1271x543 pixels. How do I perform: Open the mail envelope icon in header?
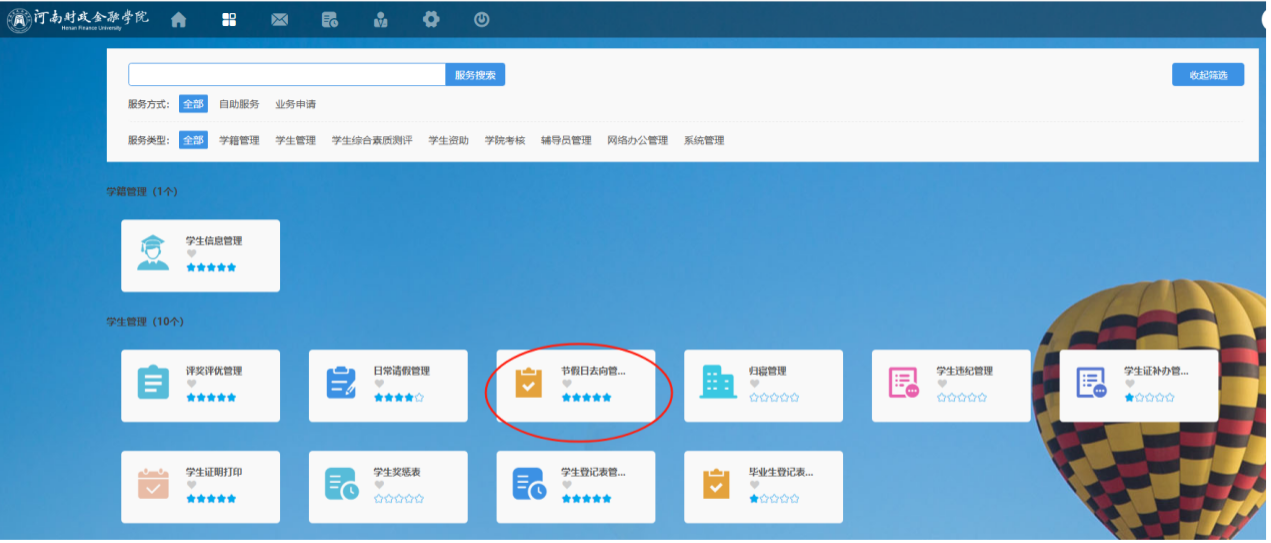pyautogui.click(x=280, y=19)
